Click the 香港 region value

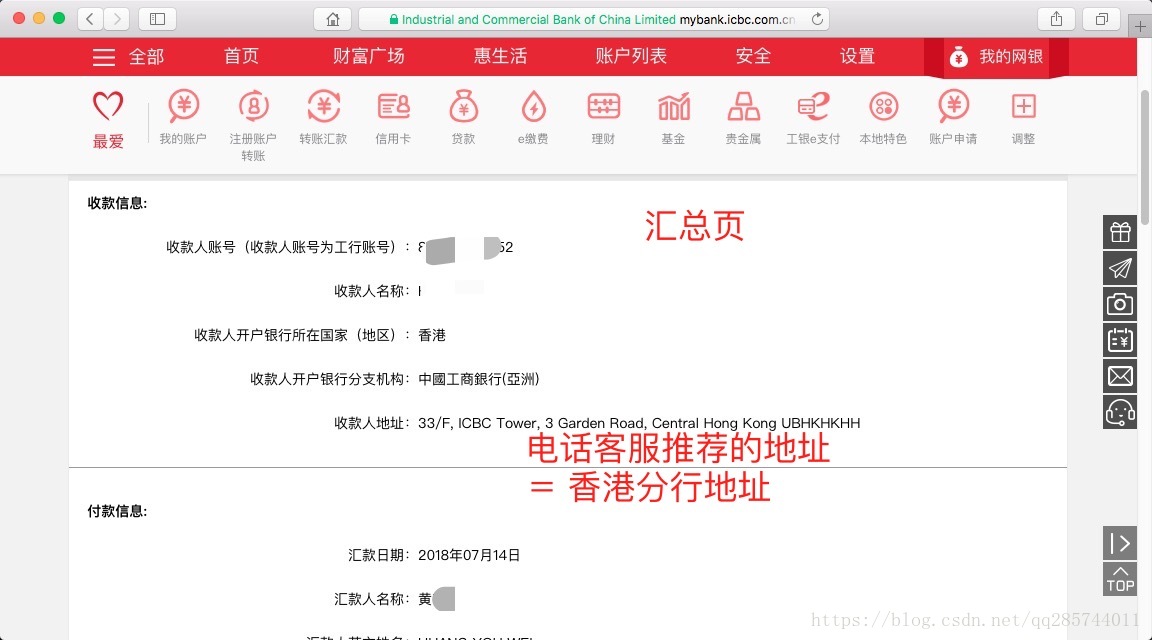(x=432, y=335)
